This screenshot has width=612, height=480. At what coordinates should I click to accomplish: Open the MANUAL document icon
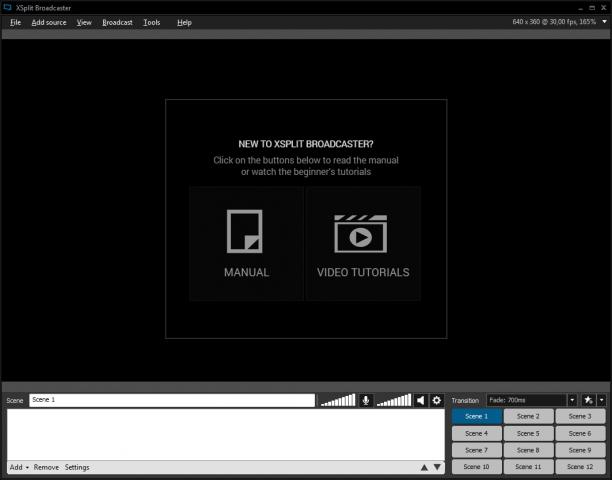[x=245, y=231]
